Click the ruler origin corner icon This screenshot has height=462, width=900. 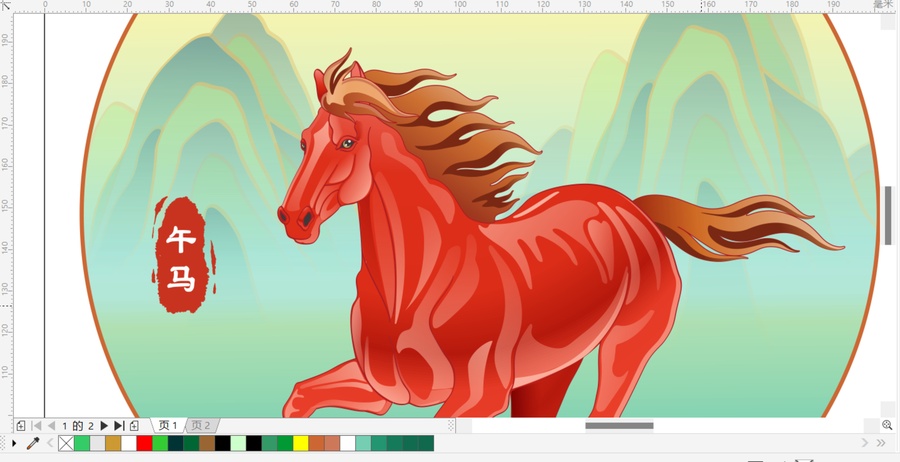coord(6,6)
